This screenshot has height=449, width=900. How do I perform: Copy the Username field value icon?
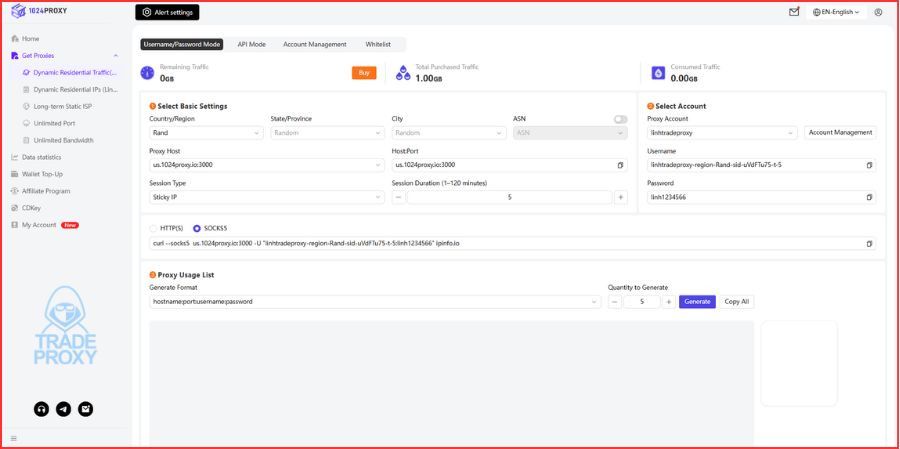pyautogui.click(x=870, y=165)
